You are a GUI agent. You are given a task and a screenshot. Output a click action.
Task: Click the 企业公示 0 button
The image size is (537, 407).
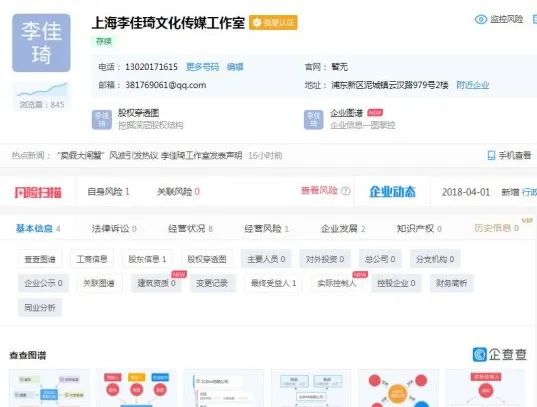point(43,283)
